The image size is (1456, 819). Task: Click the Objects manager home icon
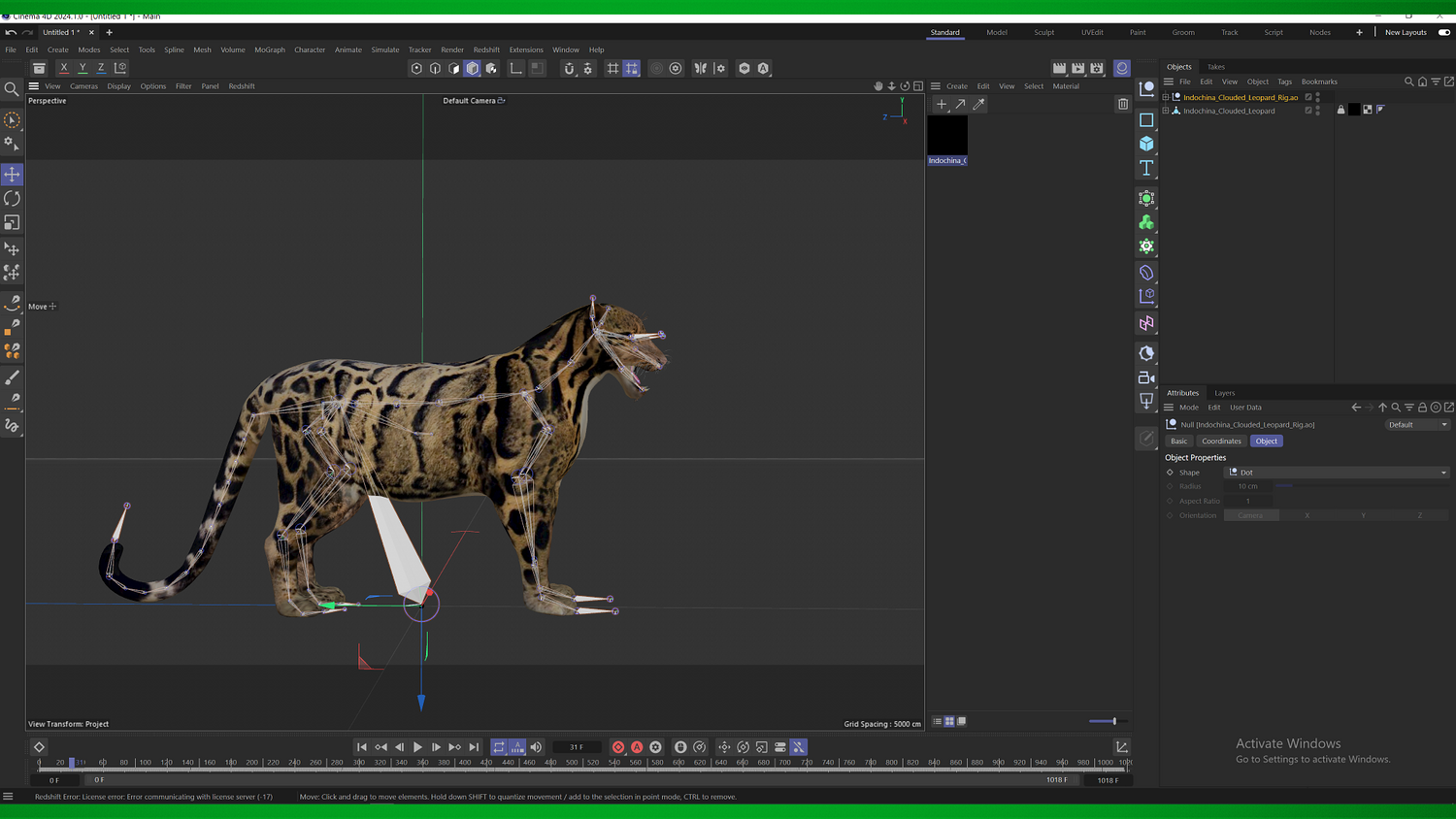click(1423, 82)
